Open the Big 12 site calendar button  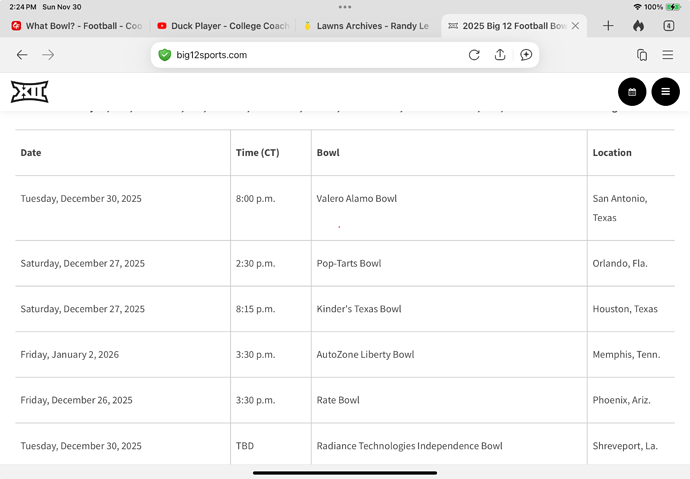click(x=632, y=92)
